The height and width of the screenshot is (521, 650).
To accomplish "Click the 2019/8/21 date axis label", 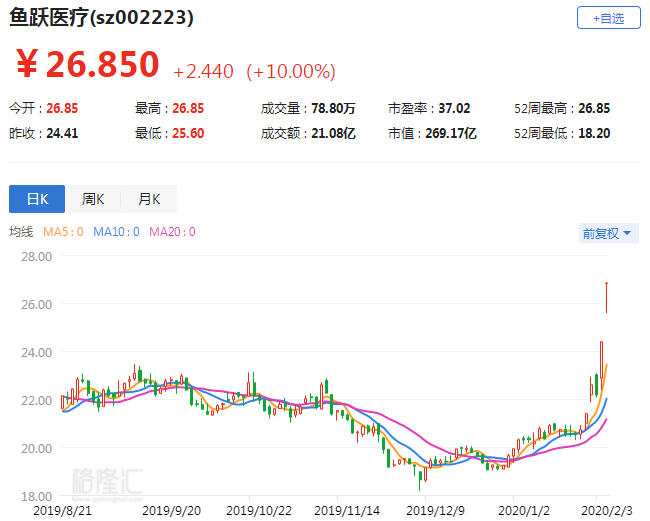I will pyautogui.click(x=62, y=511).
